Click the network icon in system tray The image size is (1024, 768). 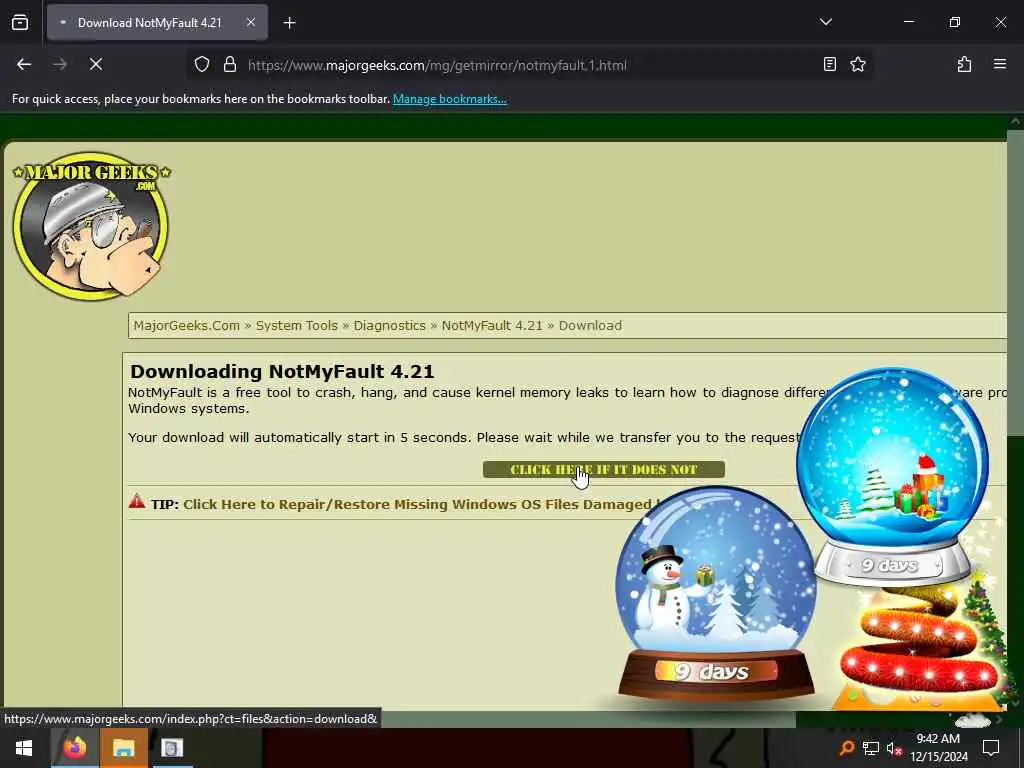871,748
